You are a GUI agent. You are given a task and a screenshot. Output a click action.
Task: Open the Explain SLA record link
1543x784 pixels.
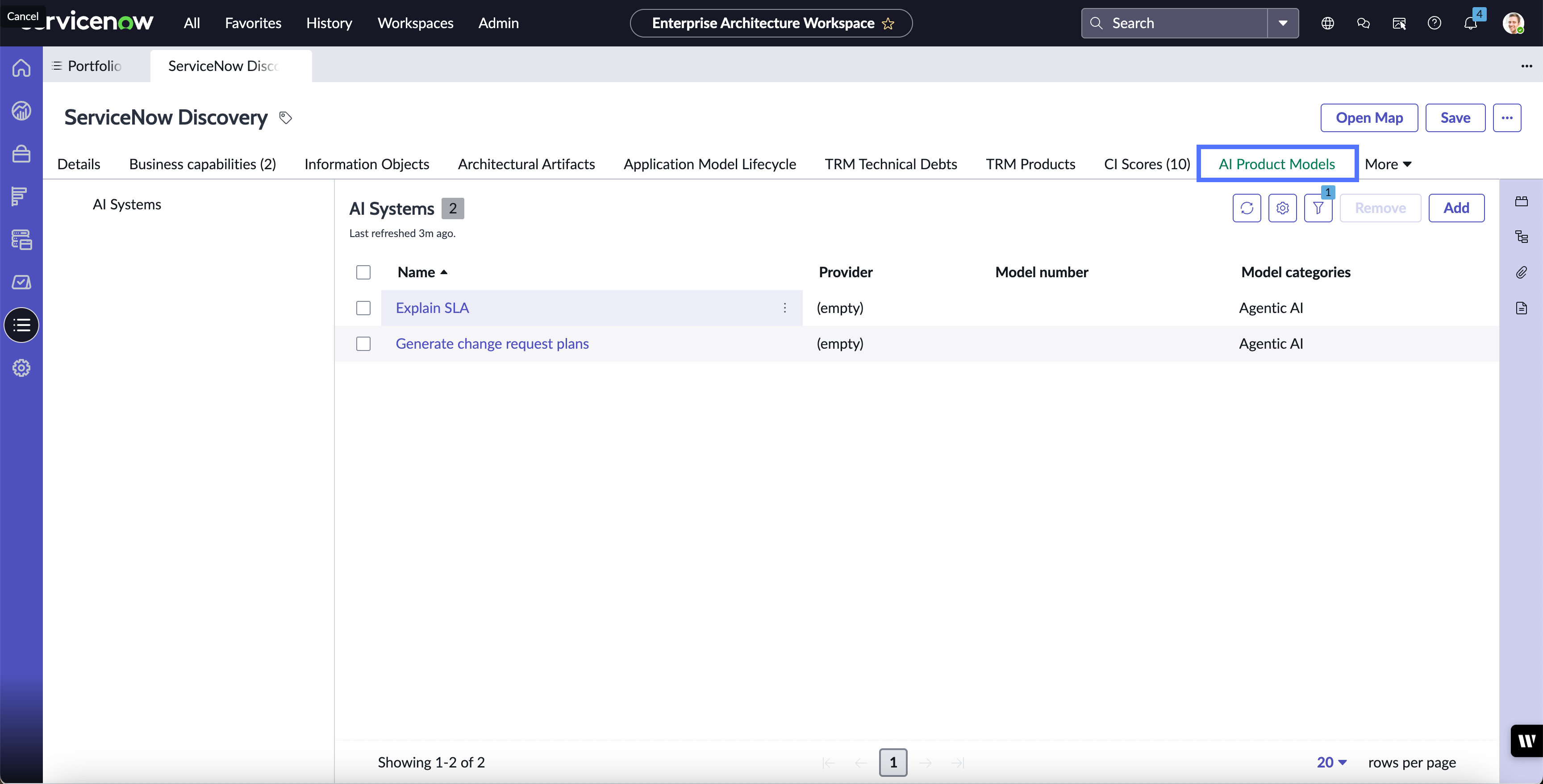click(x=432, y=308)
